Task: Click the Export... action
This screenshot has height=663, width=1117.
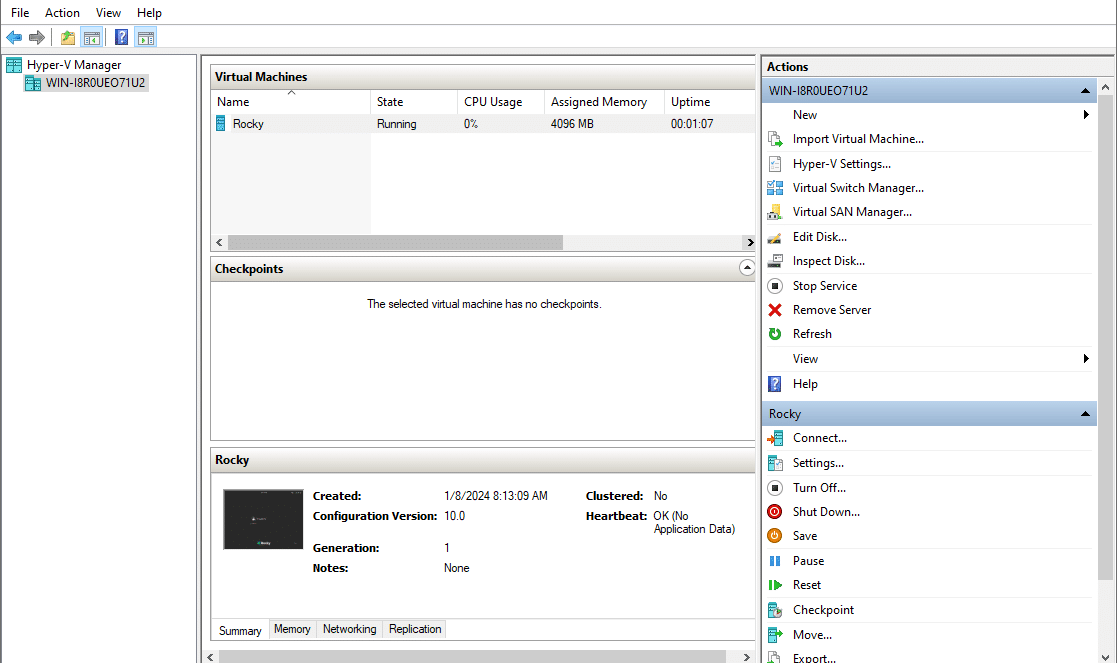Action: pyautogui.click(x=814, y=657)
